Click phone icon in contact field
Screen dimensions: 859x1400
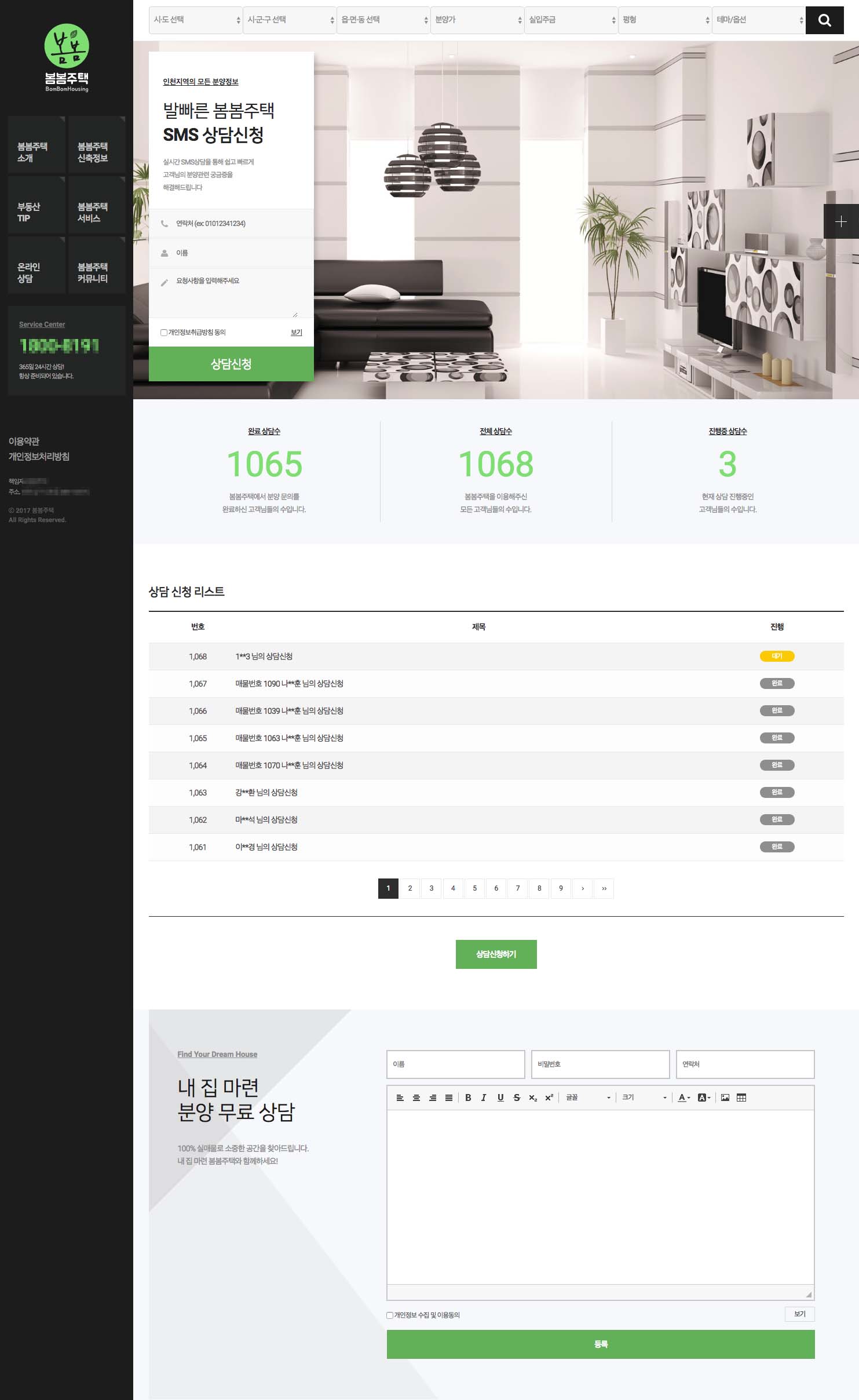click(165, 224)
